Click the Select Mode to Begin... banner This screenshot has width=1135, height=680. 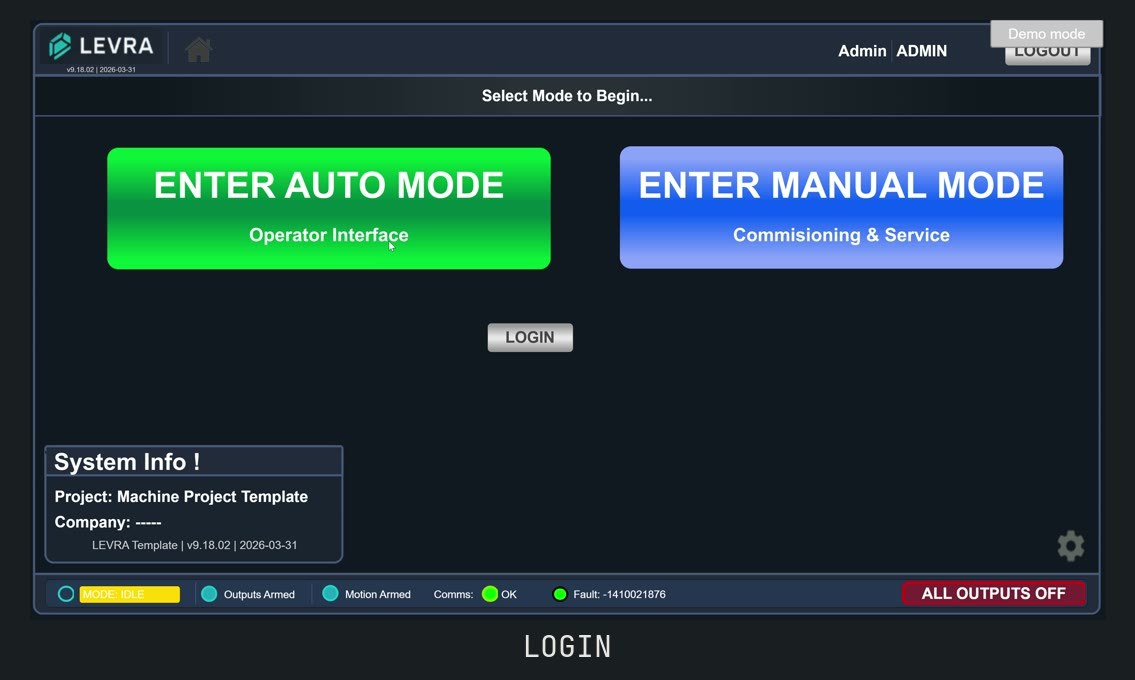(x=567, y=96)
